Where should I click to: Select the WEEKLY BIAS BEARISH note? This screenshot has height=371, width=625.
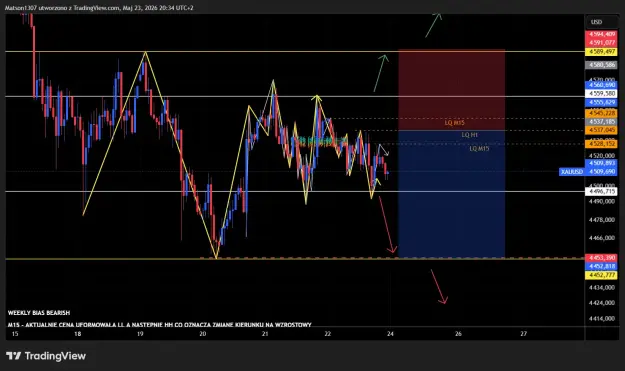39,313
